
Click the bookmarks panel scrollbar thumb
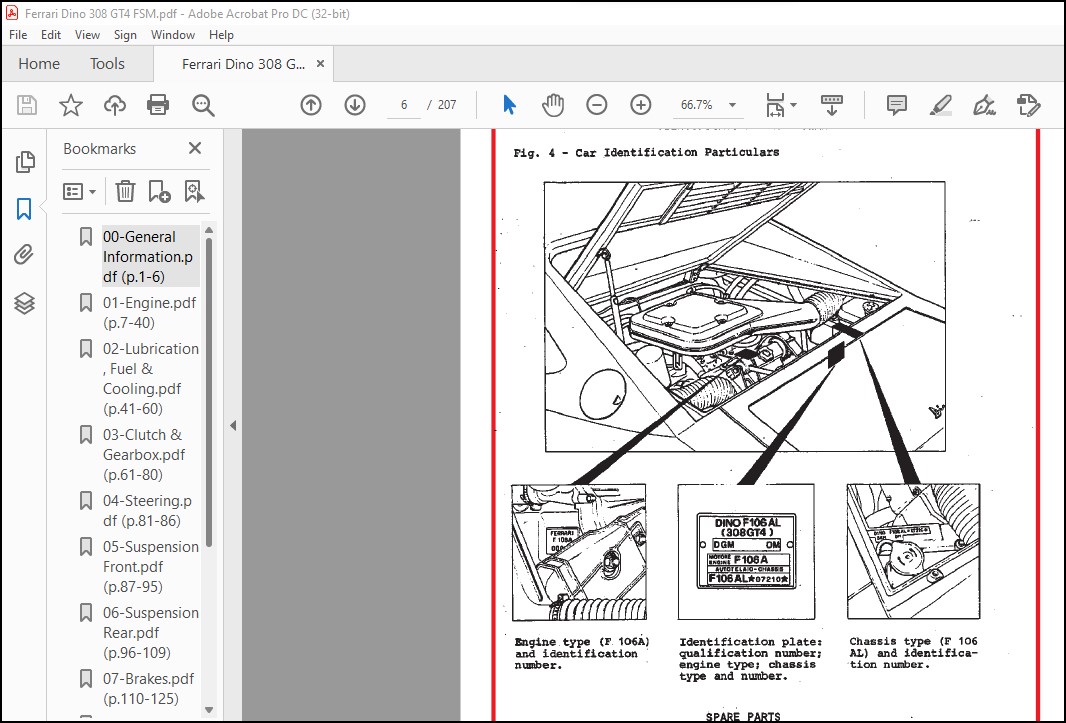209,392
